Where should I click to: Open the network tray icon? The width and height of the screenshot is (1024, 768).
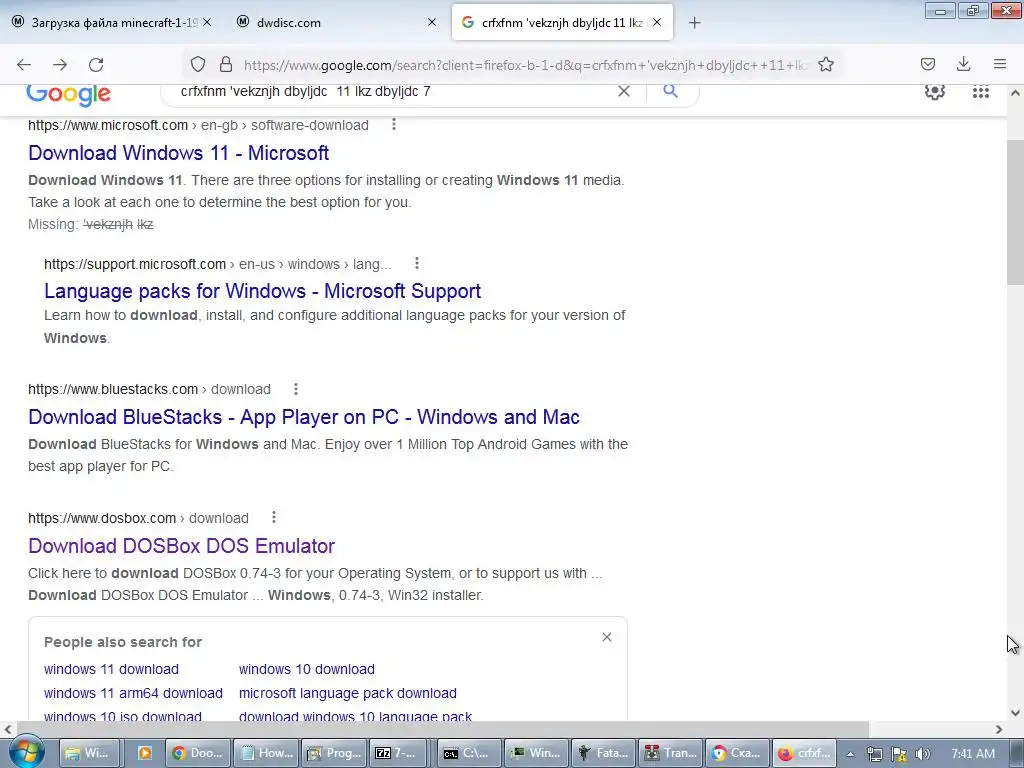coord(874,754)
